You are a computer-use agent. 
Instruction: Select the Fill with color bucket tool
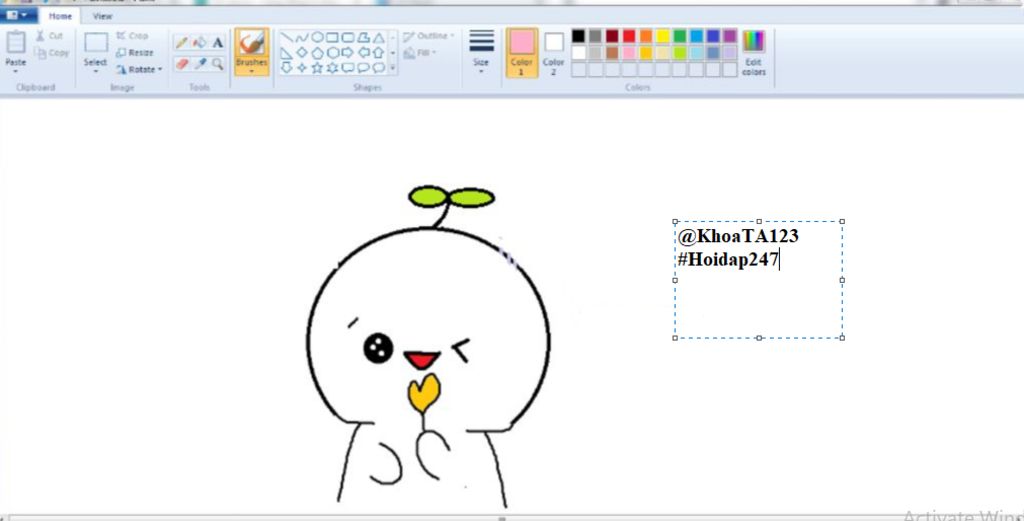[199, 43]
